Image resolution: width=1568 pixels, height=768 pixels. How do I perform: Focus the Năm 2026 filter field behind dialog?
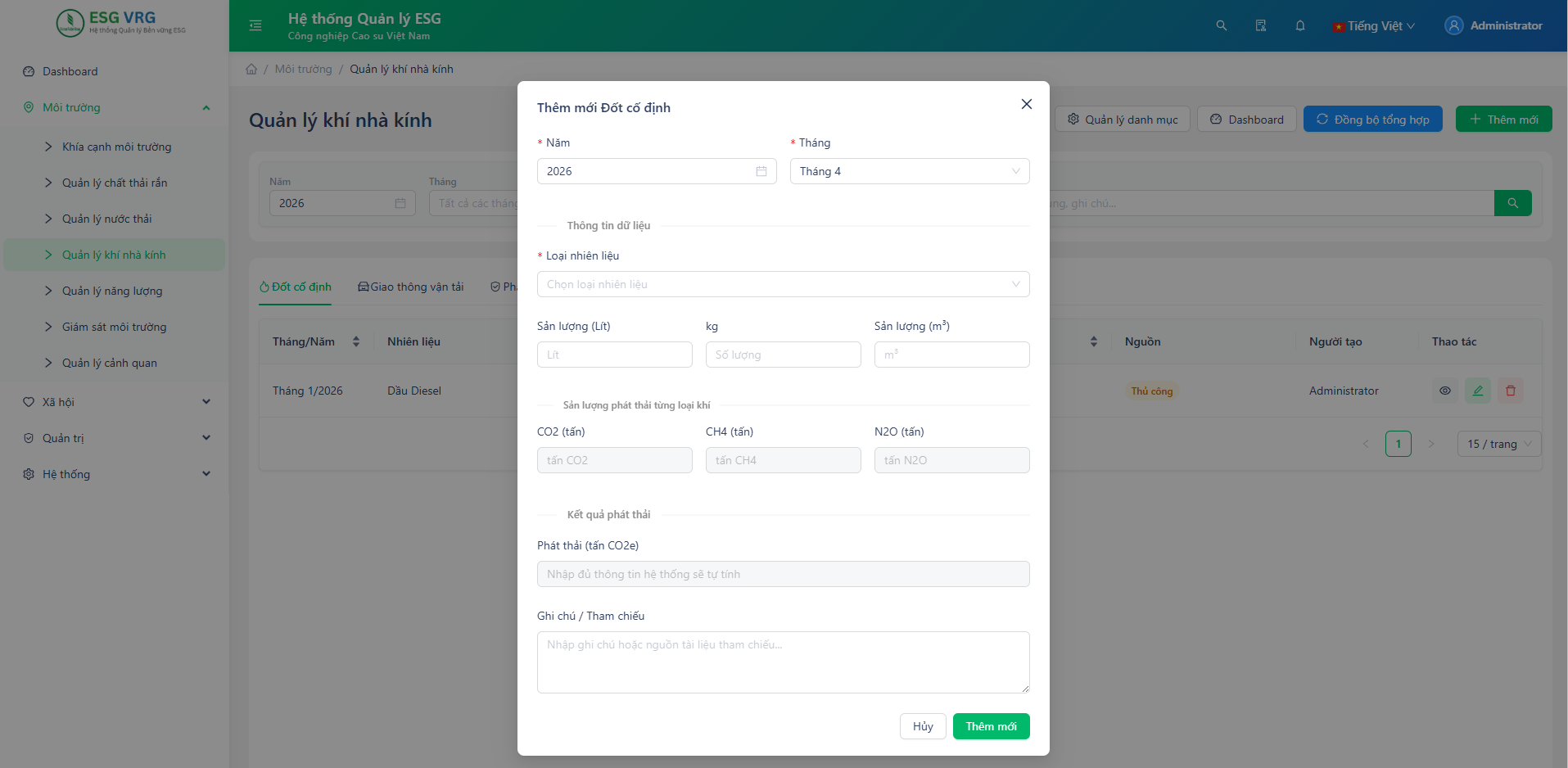(342, 203)
